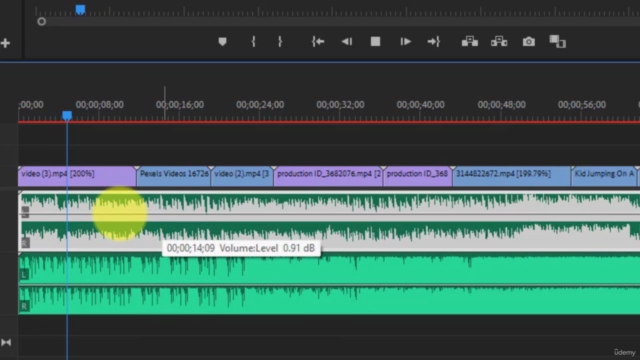Click the volume rubber band on the grey audio clip
This screenshot has height=360, width=640.
(329, 214)
